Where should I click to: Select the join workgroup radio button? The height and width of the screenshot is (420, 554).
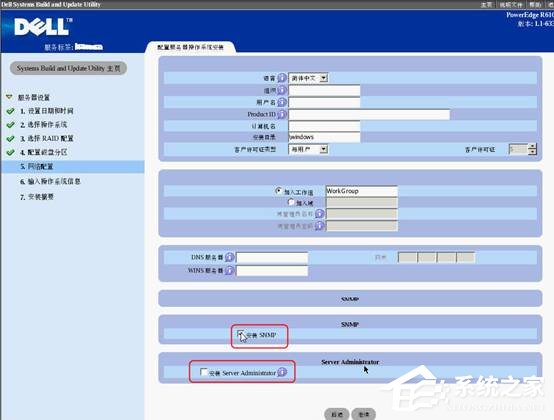[x=278, y=191]
